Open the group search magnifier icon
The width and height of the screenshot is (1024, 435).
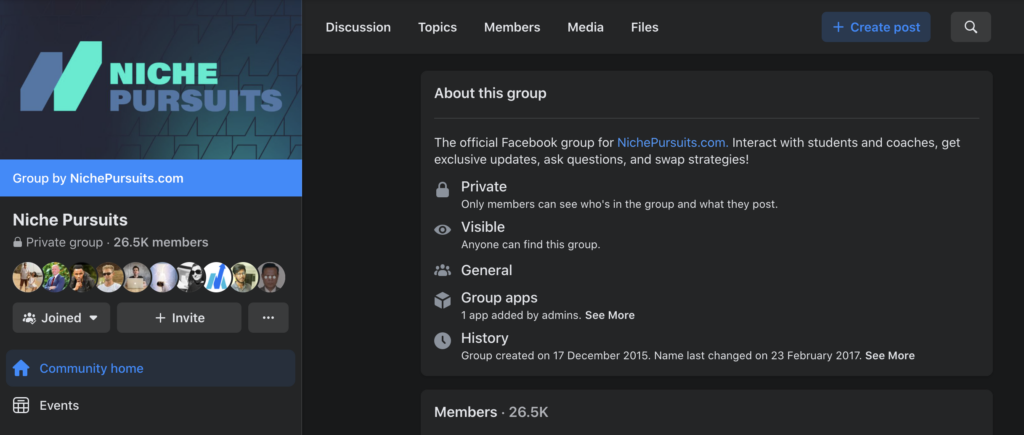tap(970, 27)
